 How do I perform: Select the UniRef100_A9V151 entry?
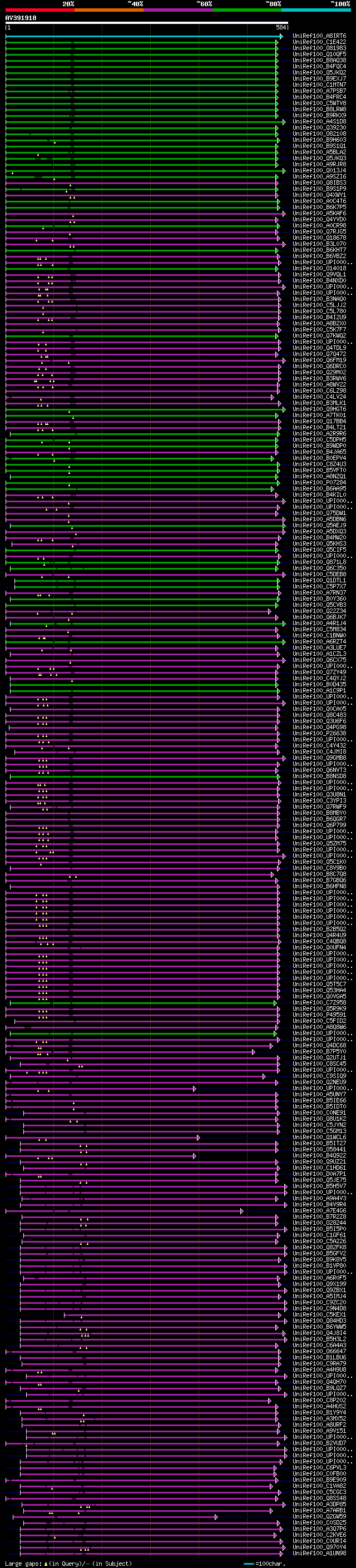coord(319,1431)
